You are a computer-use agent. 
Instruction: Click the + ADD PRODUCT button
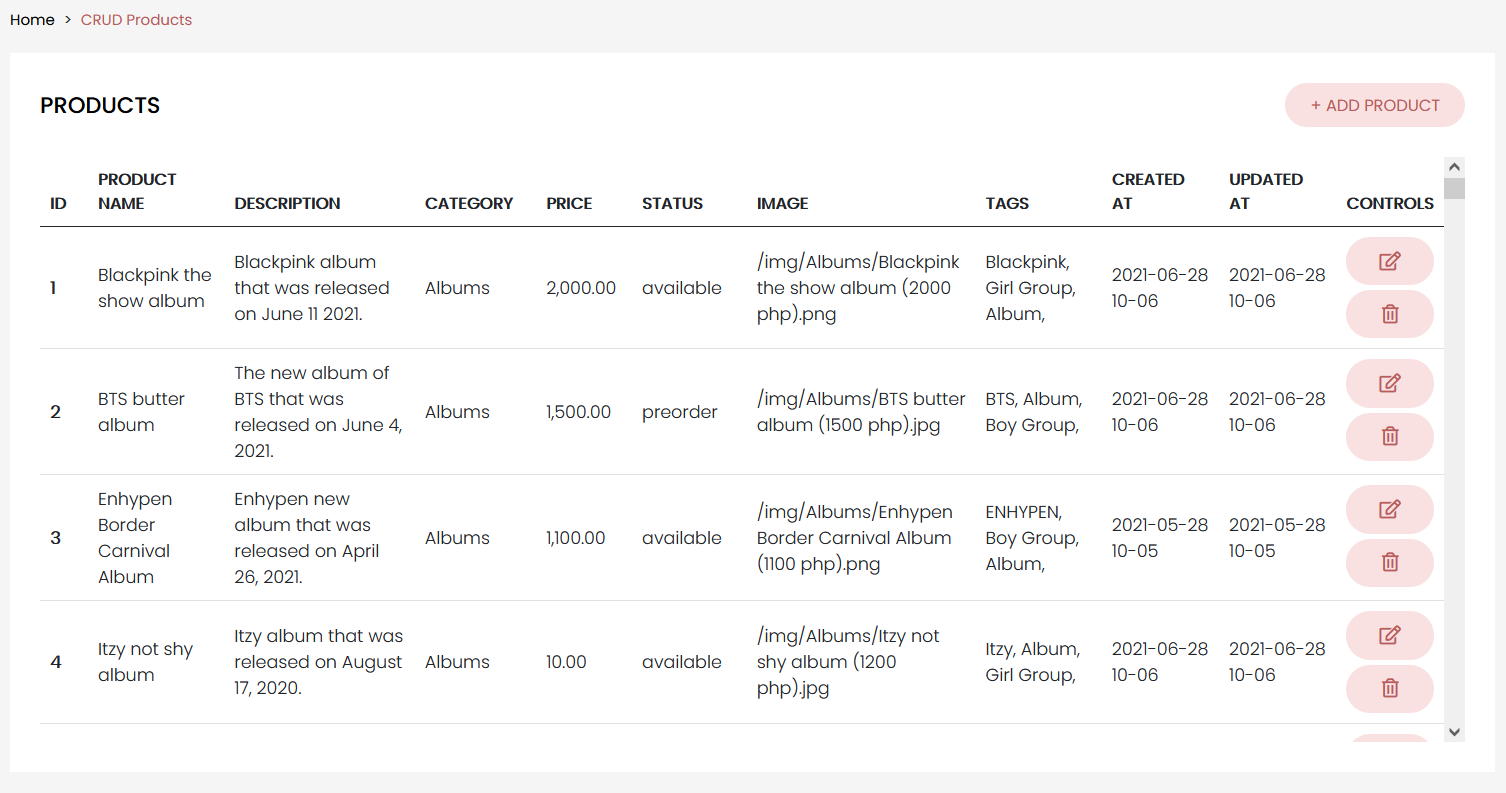(x=1374, y=105)
